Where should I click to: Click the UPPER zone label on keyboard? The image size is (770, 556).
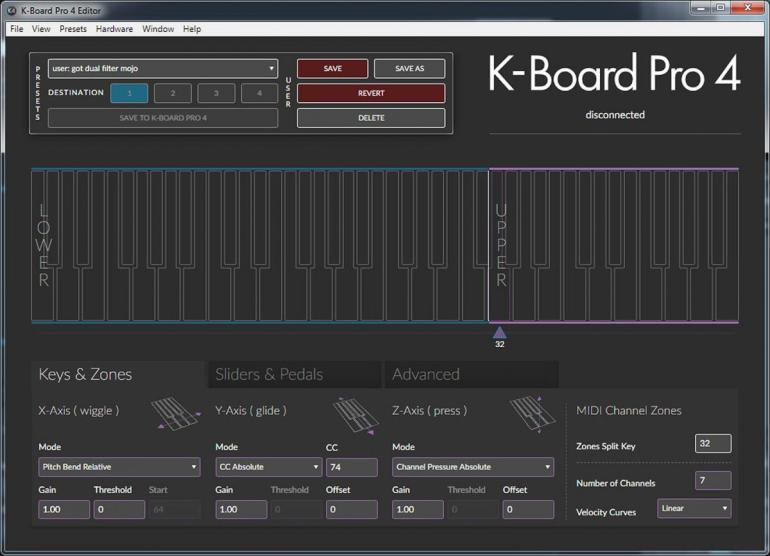pyautogui.click(x=501, y=245)
